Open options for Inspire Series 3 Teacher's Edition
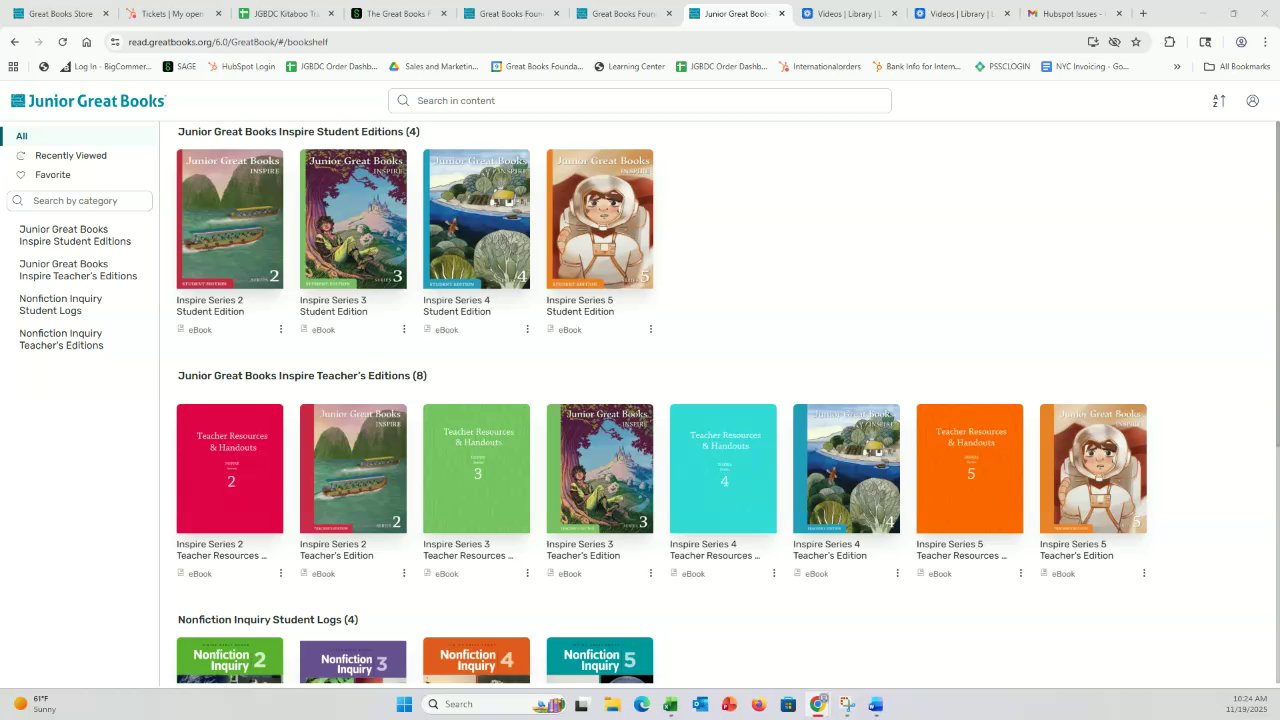The width and height of the screenshot is (1280, 720). (x=651, y=573)
